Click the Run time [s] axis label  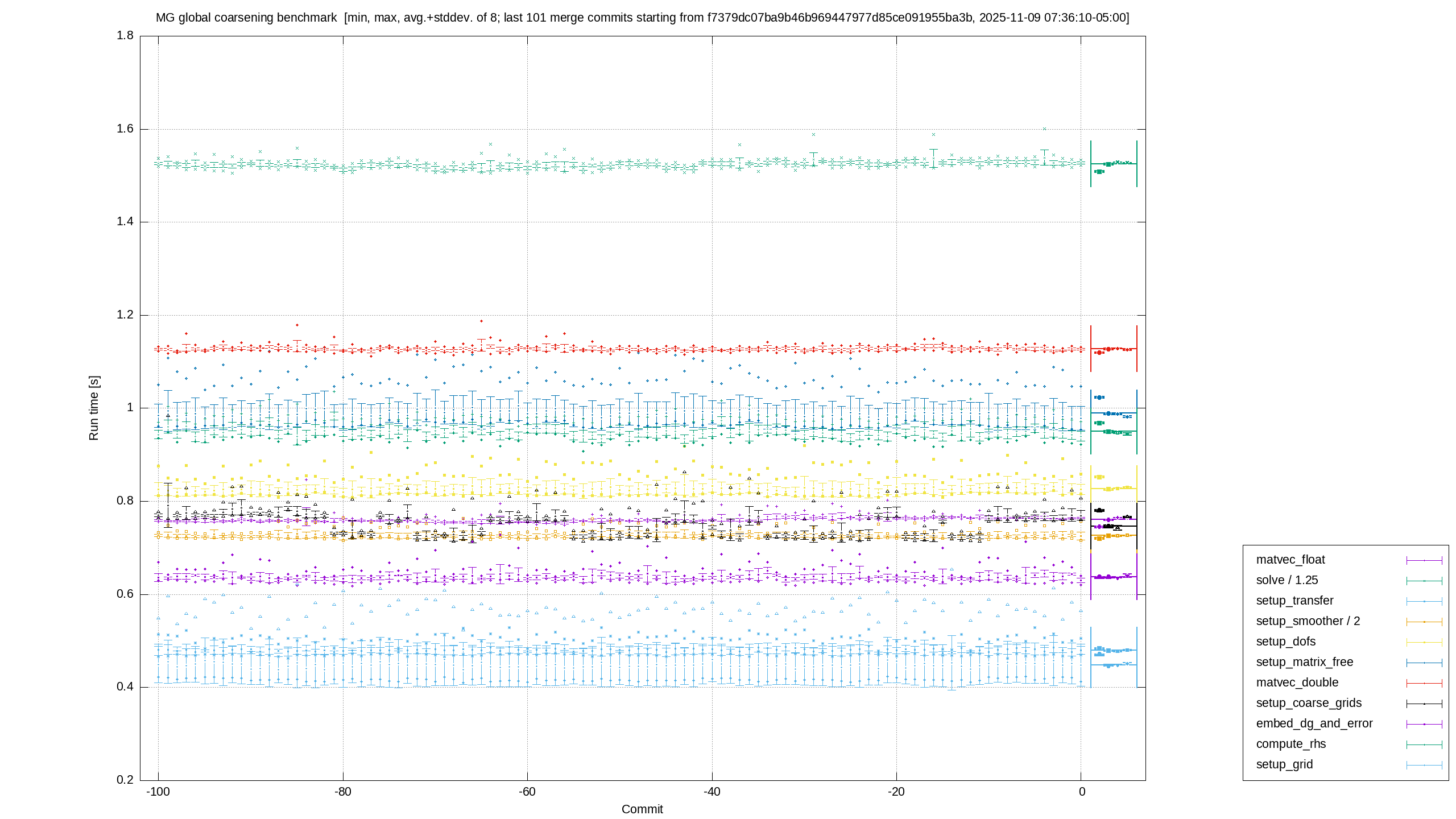[94, 408]
